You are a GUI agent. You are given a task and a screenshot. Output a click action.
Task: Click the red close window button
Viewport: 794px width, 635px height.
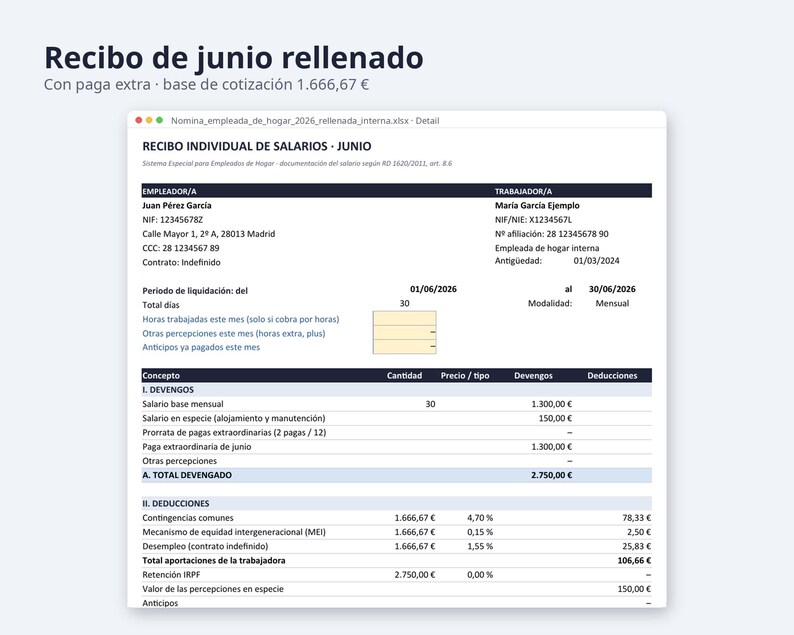pos(139,120)
